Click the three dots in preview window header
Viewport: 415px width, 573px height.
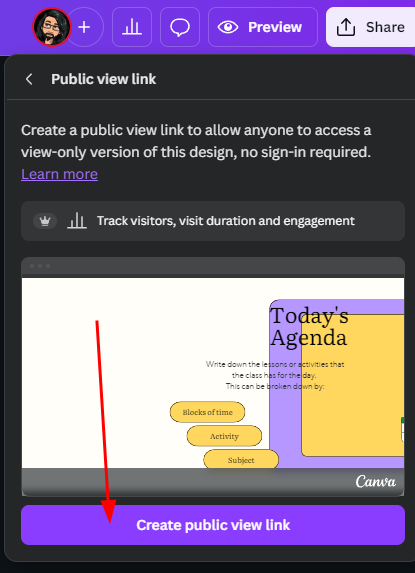tap(40, 266)
